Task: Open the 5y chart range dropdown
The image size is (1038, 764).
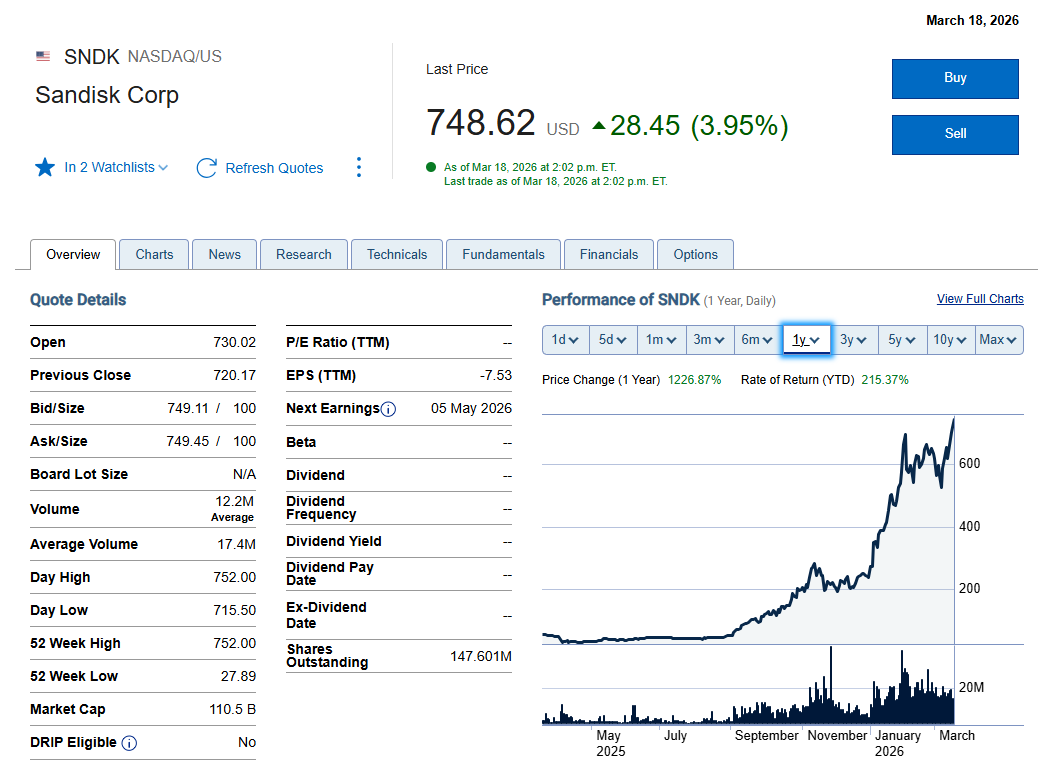Action: pyautogui.click(x=902, y=340)
